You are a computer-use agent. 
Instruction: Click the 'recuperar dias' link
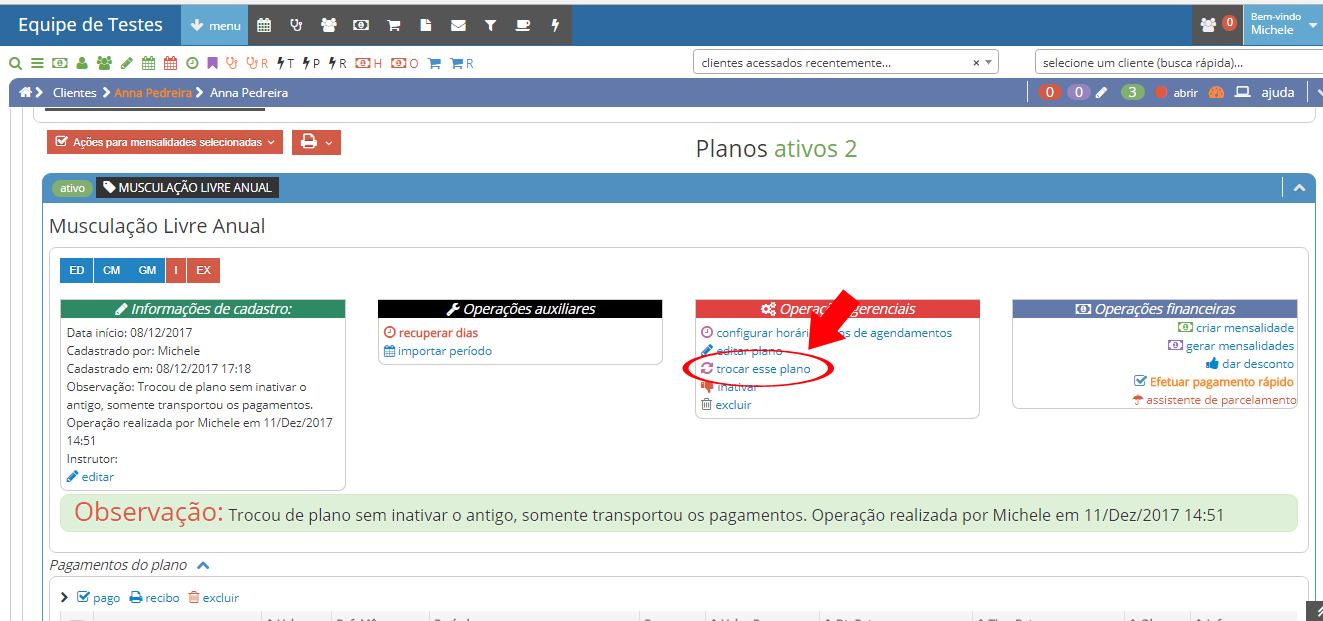pyautogui.click(x=437, y=333)
